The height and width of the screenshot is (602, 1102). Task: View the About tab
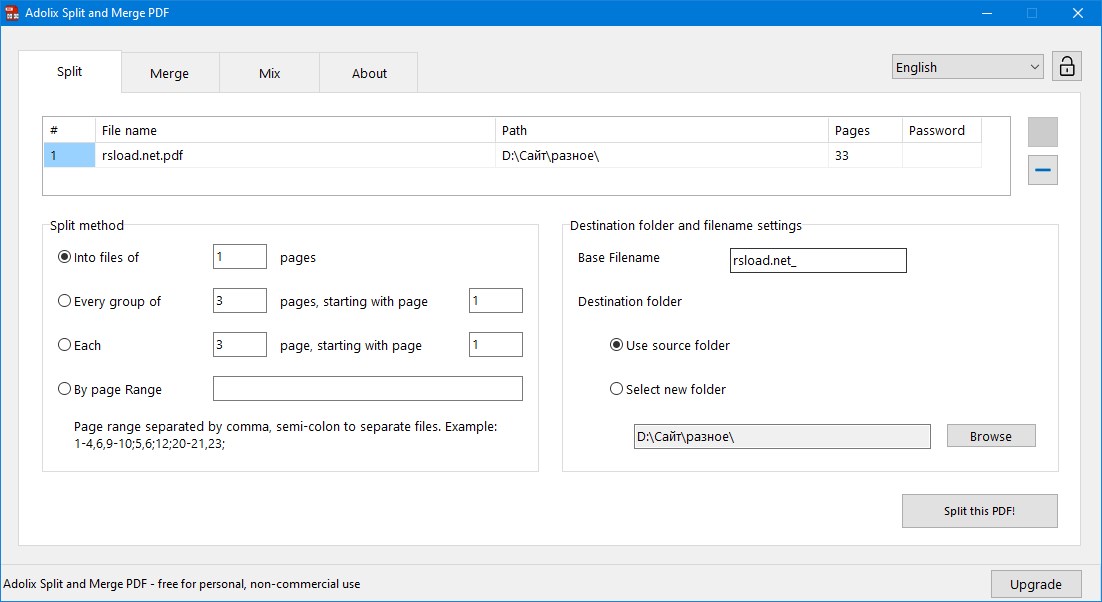pos(368,72)
